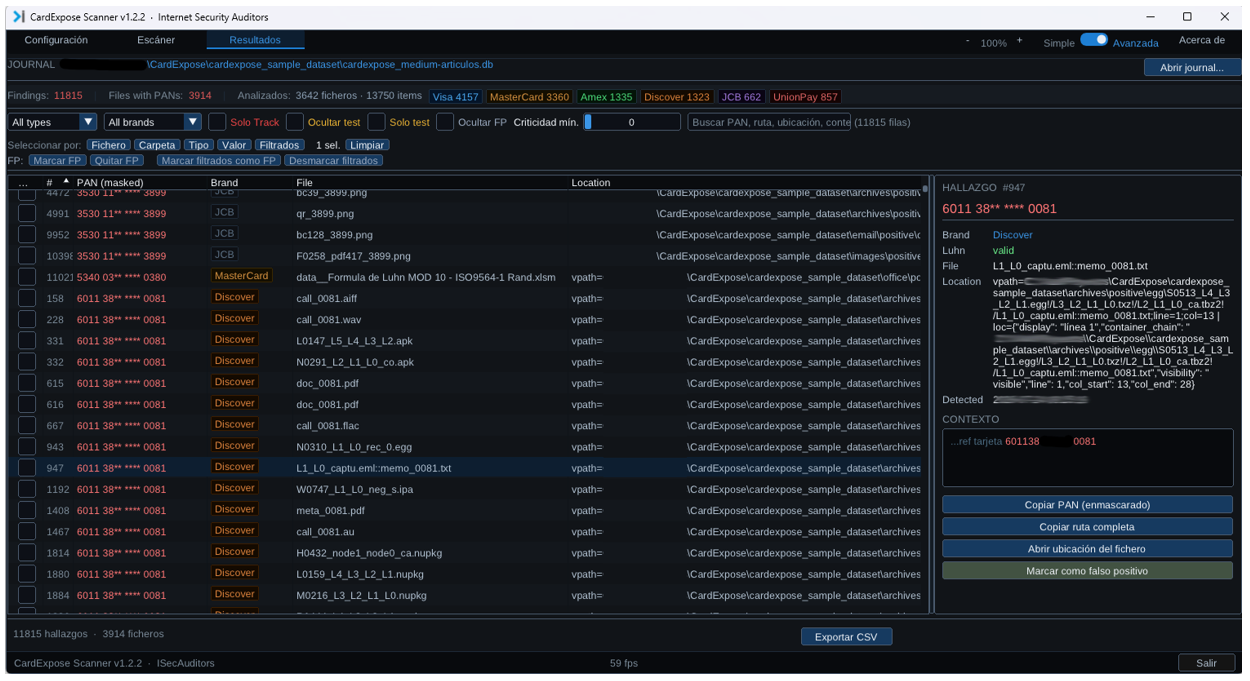Screen dimensions: 1250x681
Task: Check the Ocultar FP checkbox
Action: click(445, 122)
